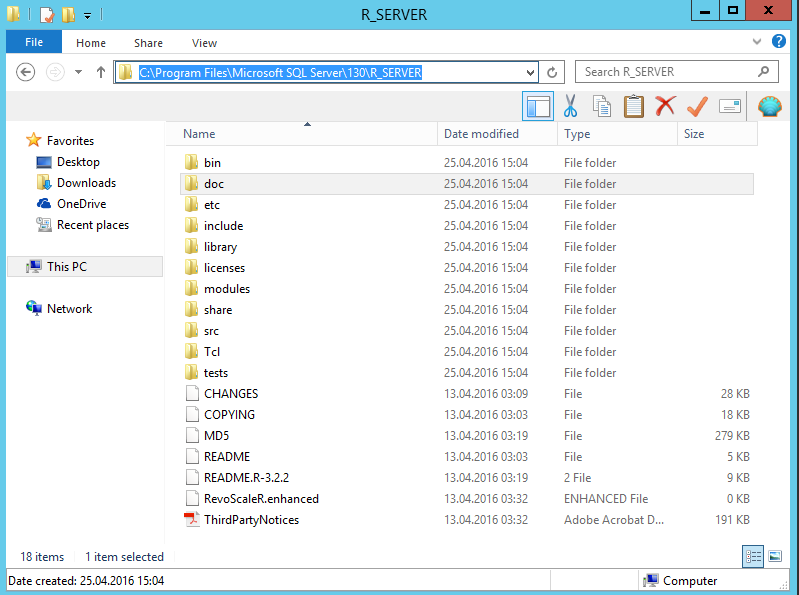Select the ThirdPartyNotices PDF file
Image resolution: width=799 pixels, height=595 pixels.
coord(251,520)
